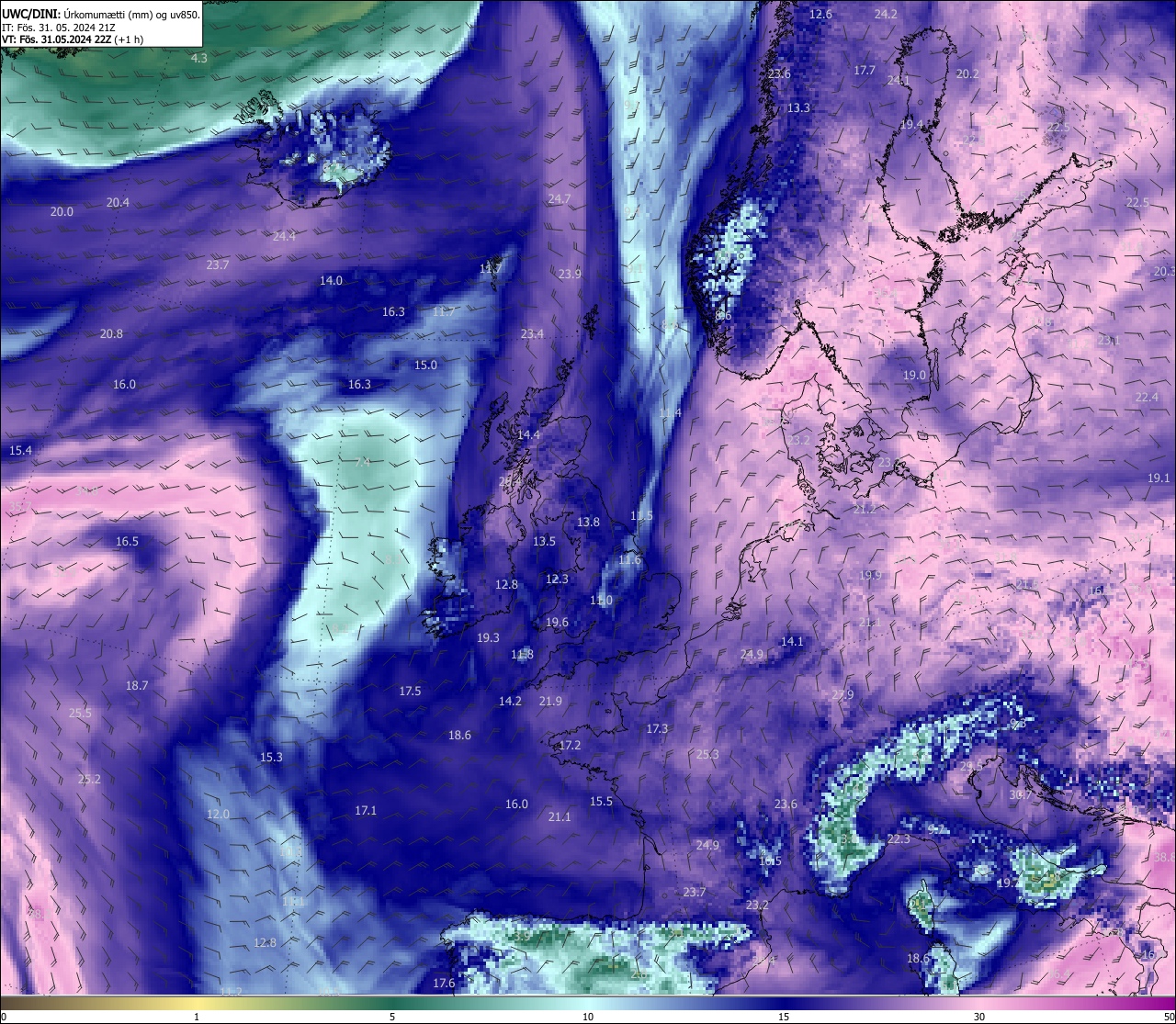Click the 19.4 map value
This screenshot has height=1024, width=1176.
[911, 124]
